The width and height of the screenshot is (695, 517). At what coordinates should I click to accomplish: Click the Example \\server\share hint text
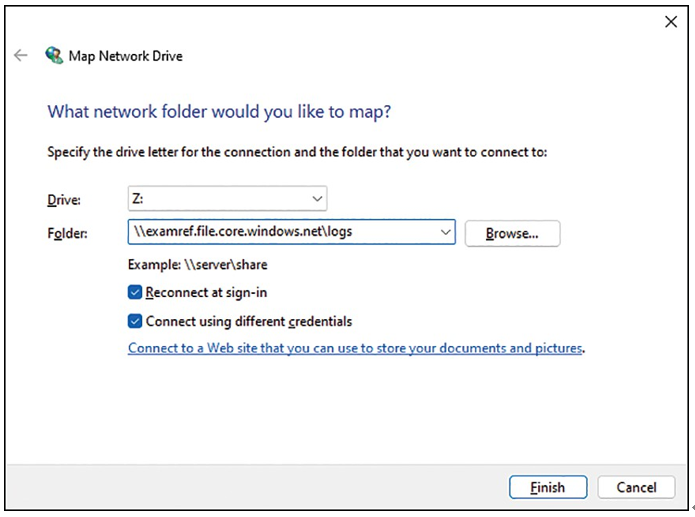tap(198, 265)
